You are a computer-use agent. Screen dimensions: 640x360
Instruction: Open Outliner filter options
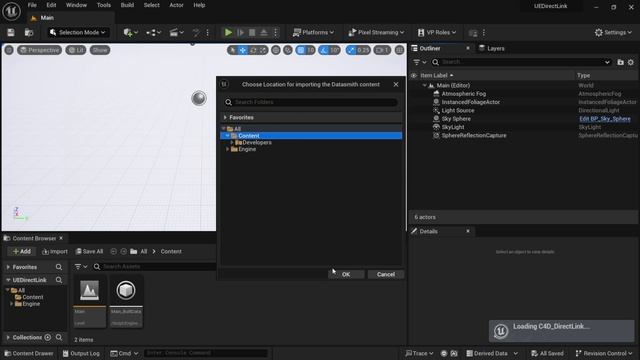[x=419, y=62]
